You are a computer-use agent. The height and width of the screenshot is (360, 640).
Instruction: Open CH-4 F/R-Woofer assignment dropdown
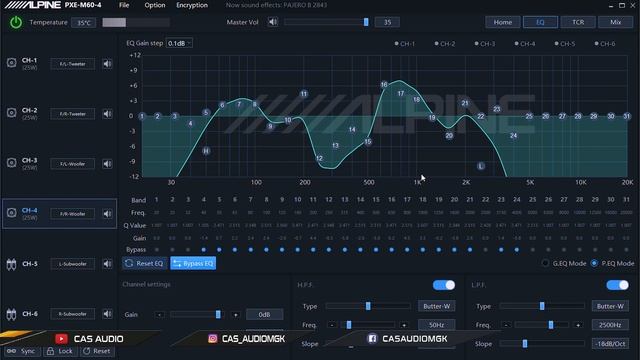pyautogui.click(x=73, y=214)
